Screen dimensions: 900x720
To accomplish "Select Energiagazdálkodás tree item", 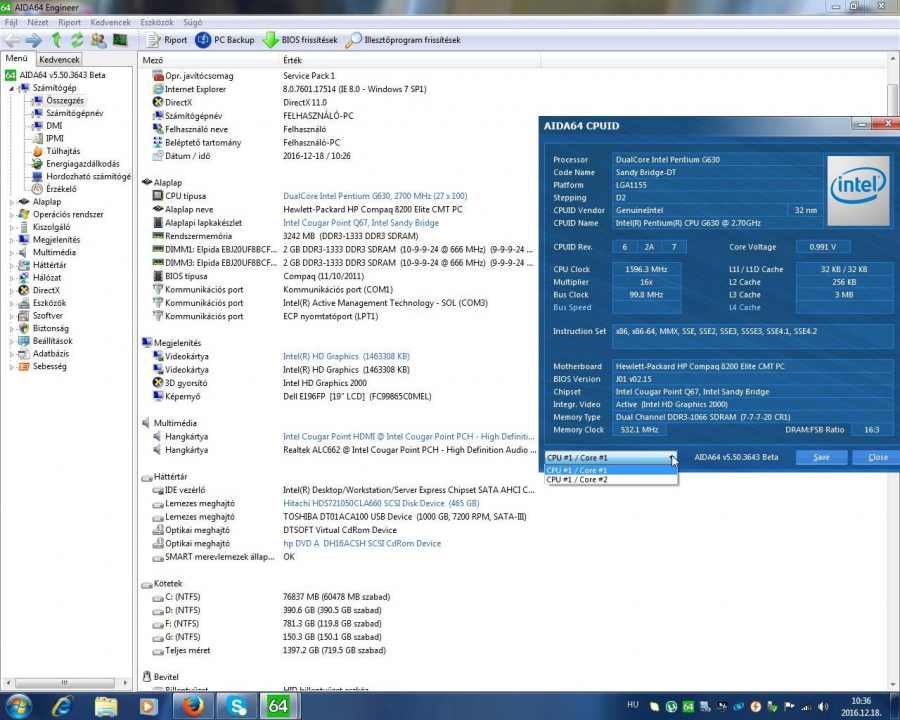I will 83,164.
